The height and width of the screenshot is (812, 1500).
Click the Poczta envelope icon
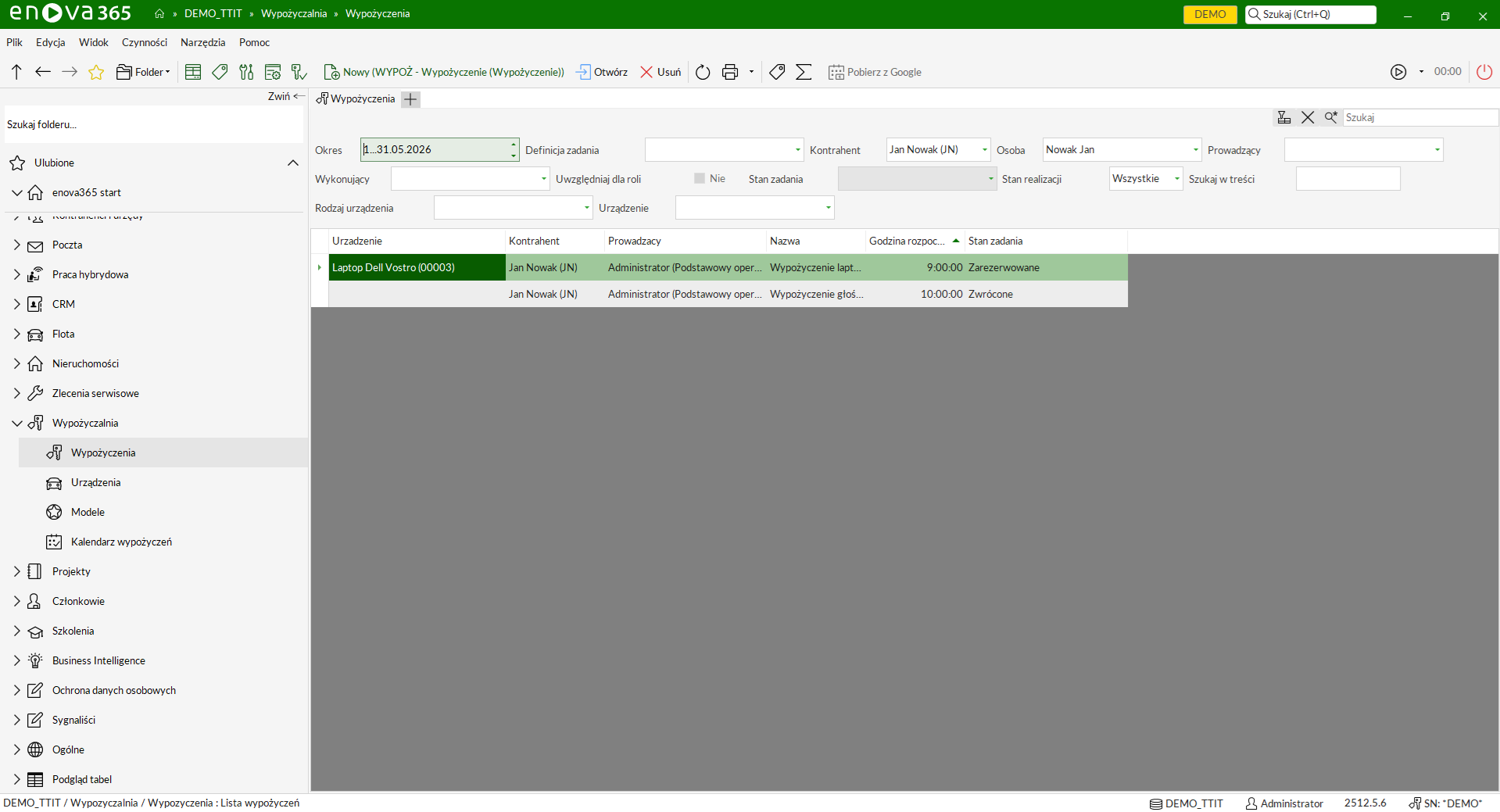tap(35, 245)
